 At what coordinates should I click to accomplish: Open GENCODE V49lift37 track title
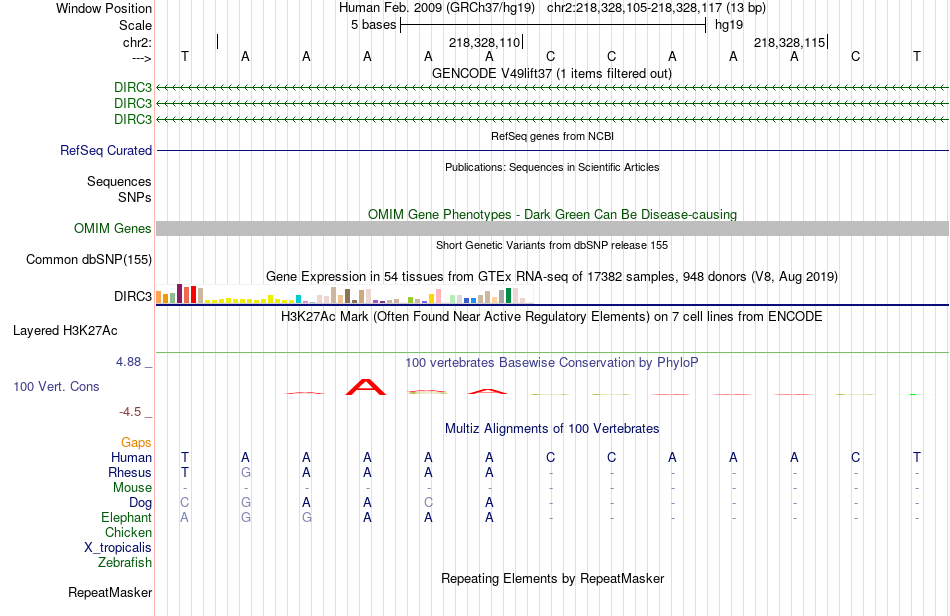click(x=552, y=73)
